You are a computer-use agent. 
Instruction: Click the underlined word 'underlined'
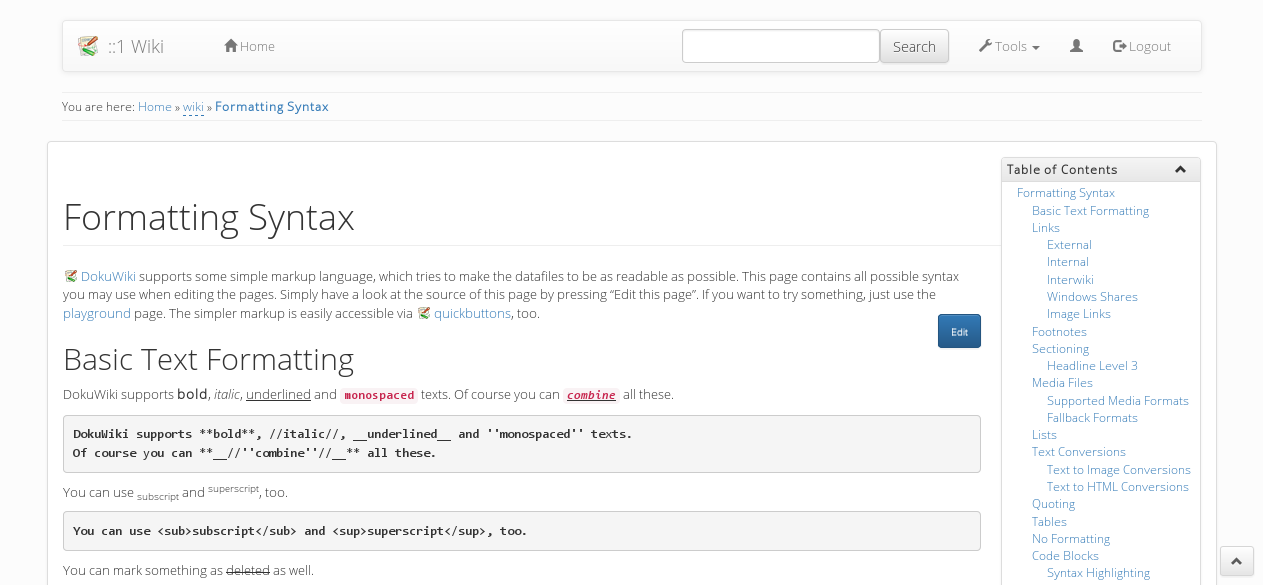[278, 395]
